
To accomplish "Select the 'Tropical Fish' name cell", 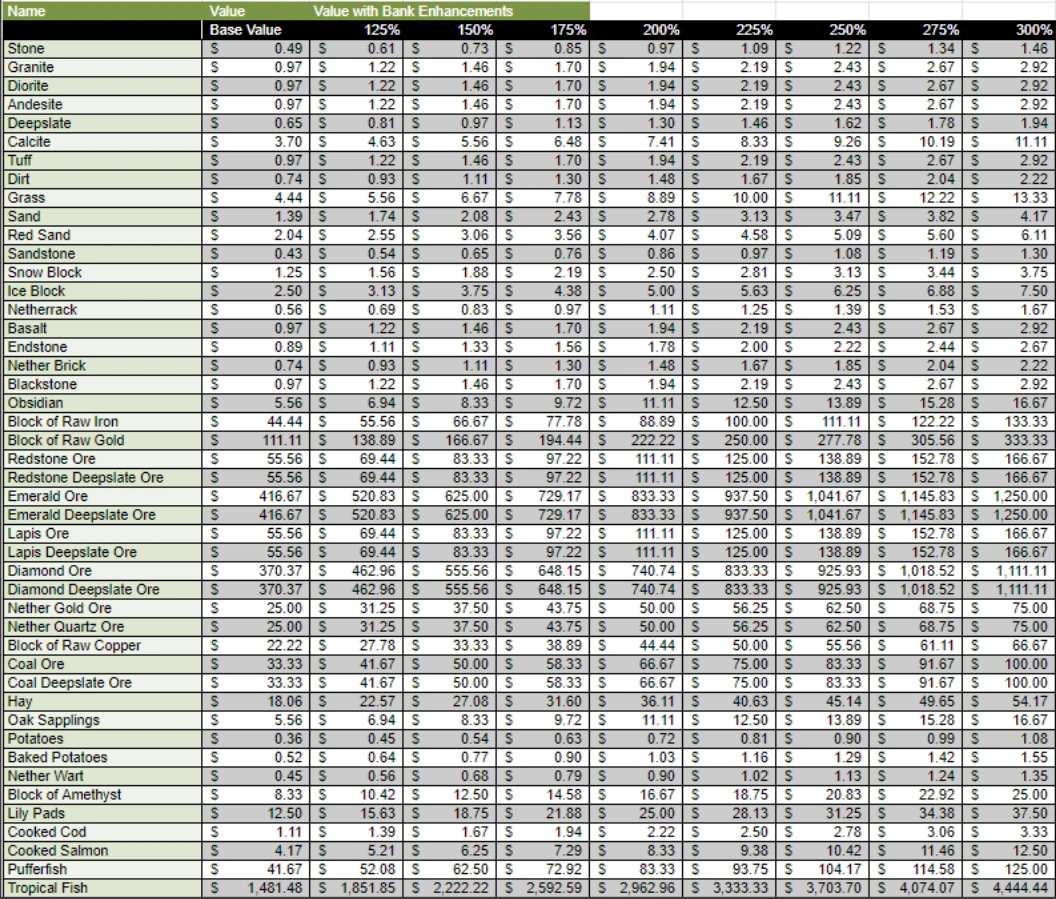I will click(102, 888).
